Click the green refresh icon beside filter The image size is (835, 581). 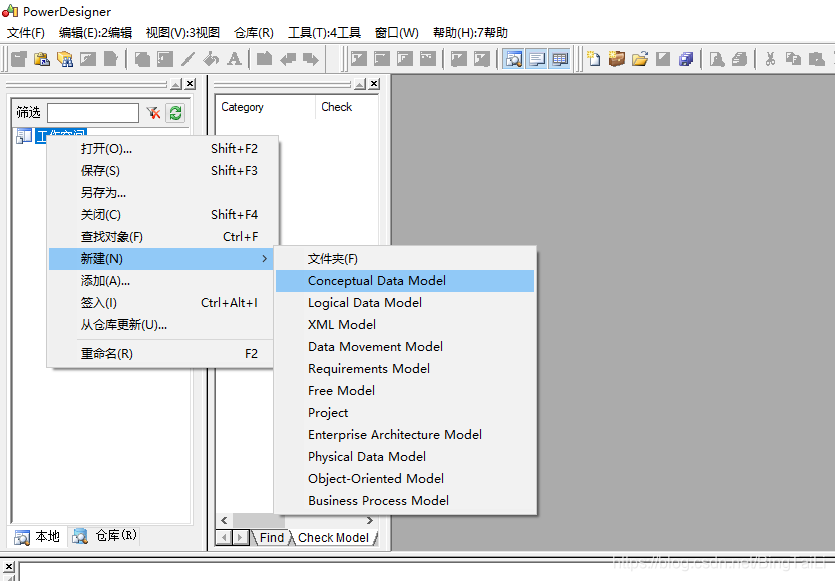pos(175,113)
